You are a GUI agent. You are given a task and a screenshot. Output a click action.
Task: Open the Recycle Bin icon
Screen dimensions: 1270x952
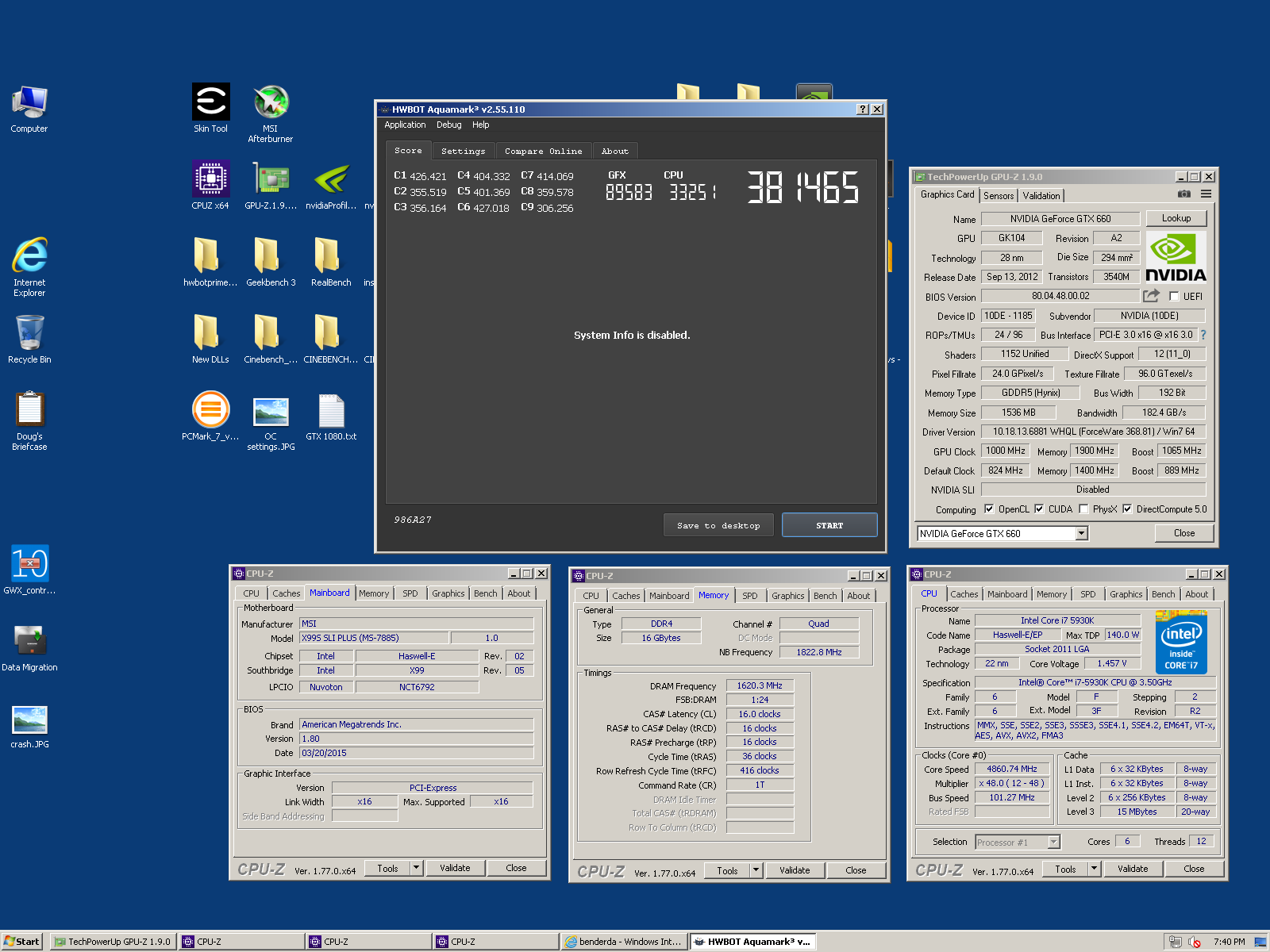pos(29,340)
